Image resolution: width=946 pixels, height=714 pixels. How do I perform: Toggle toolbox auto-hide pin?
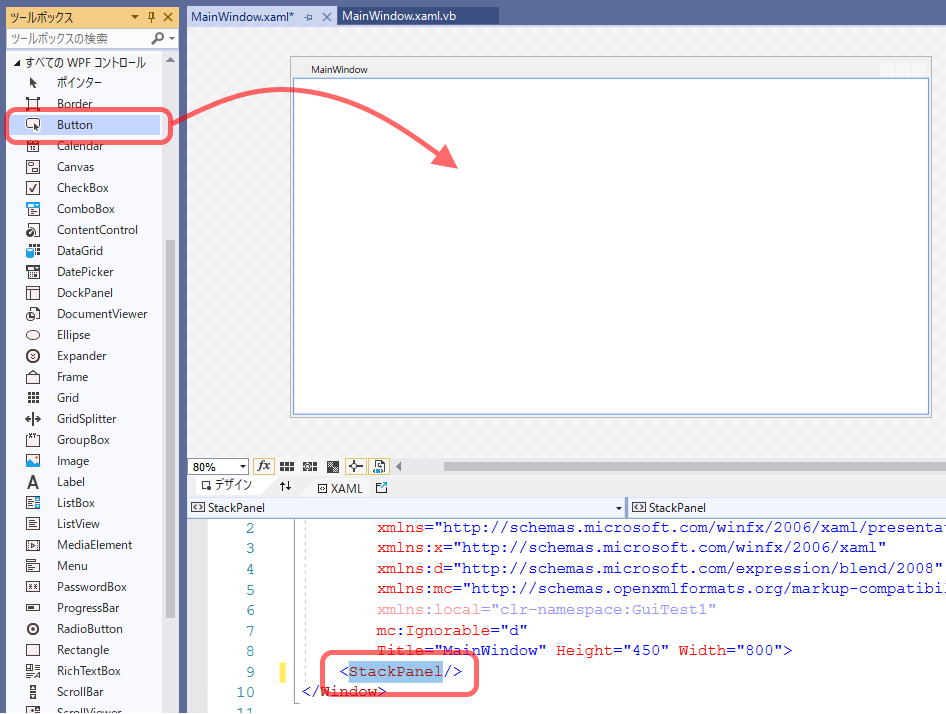(x=151, y=17)
